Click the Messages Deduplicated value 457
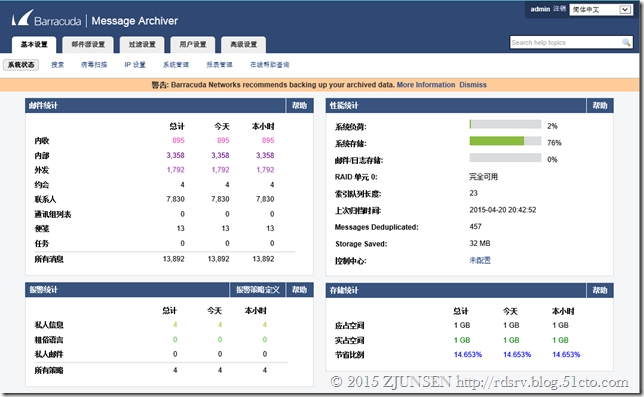 click(476, 227)
